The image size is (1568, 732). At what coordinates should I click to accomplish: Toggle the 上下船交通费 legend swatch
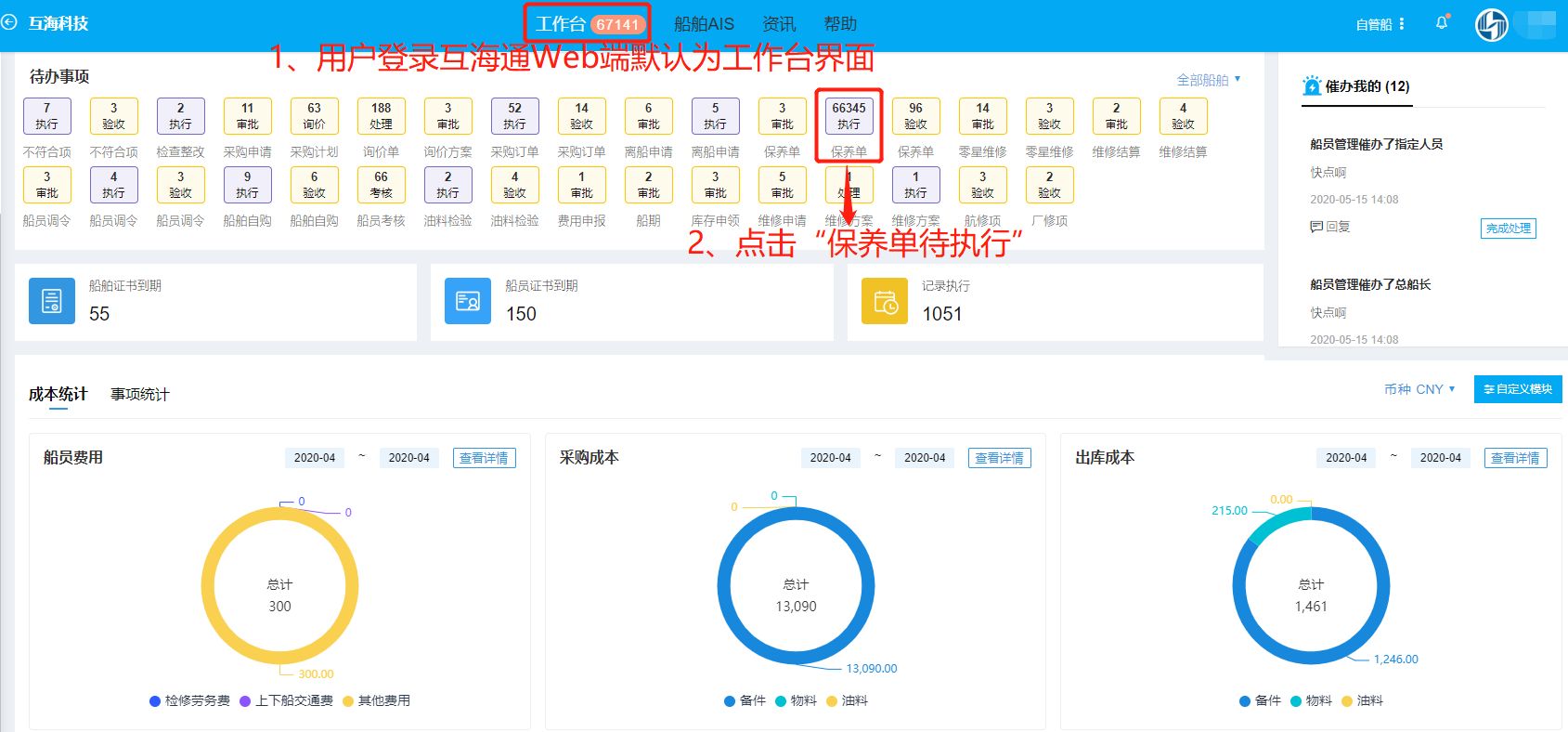coord(245,701)
